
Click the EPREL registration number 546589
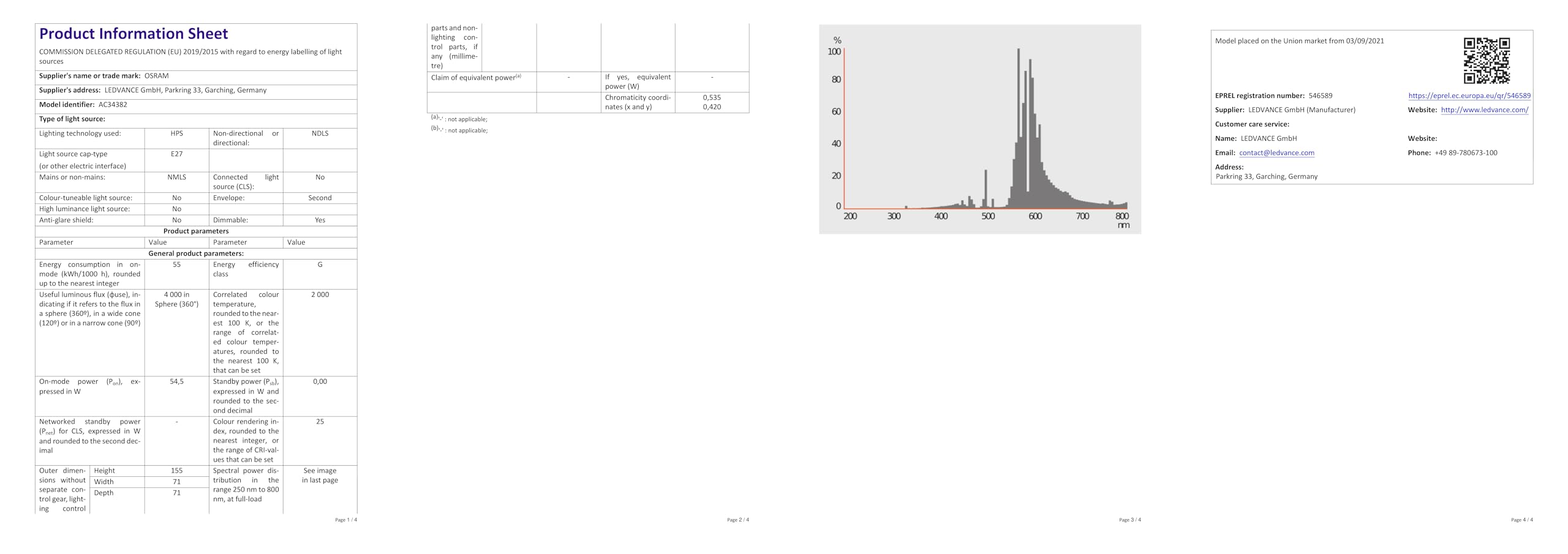[x=1320, y=95]
